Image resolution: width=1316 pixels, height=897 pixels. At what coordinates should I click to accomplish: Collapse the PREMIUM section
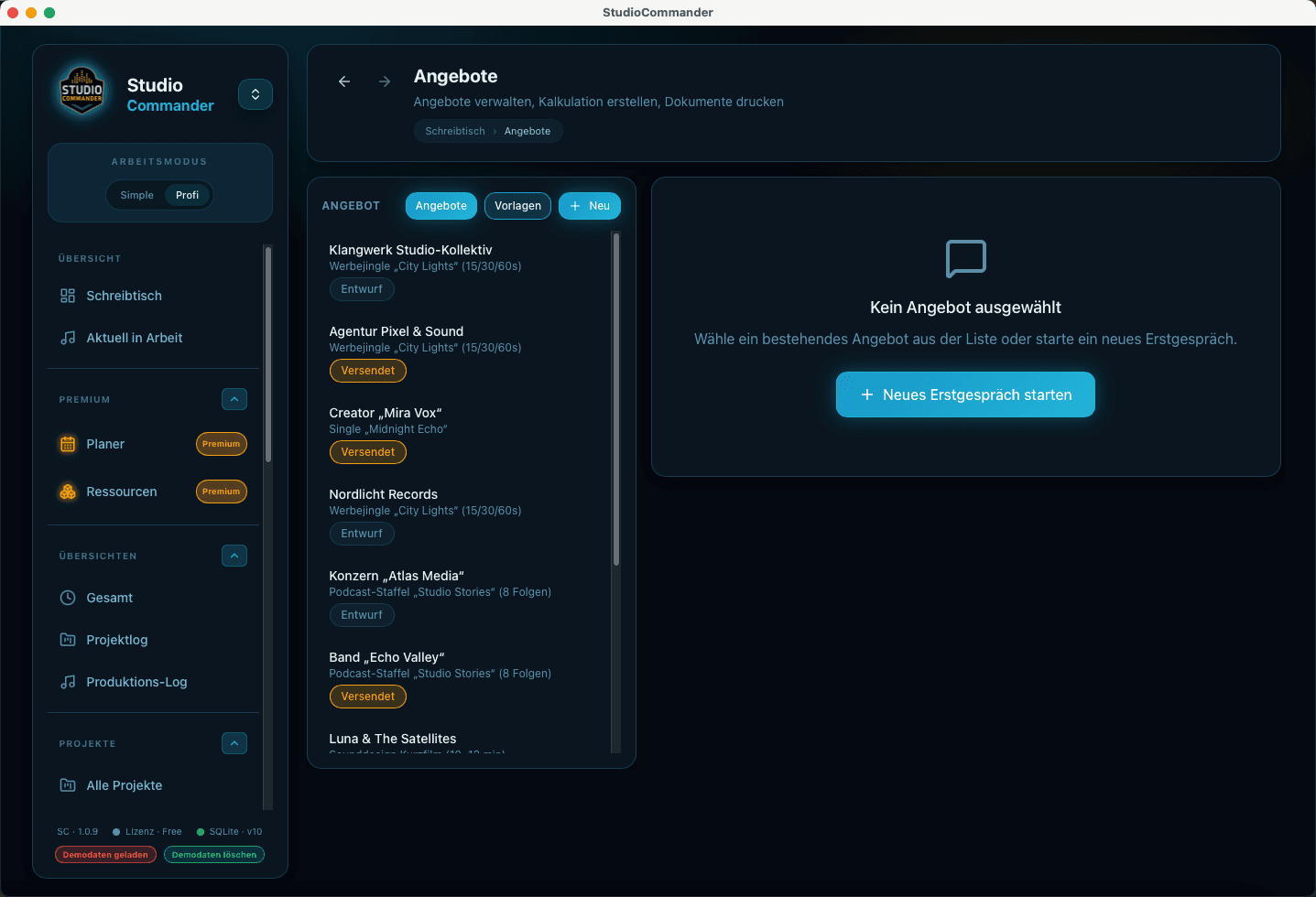[x=234, y=399]
